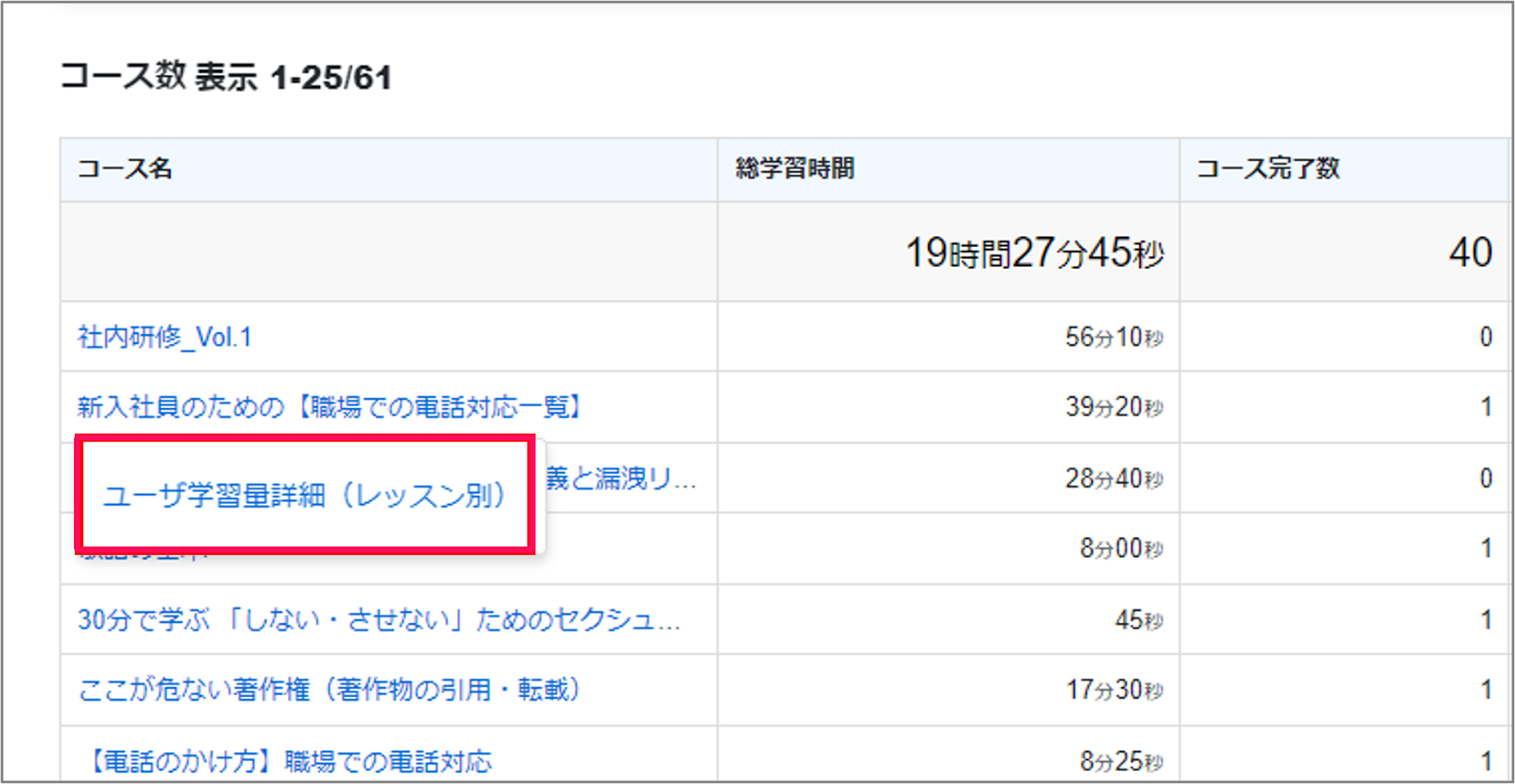The height and width of the screenshot is (784, 1515).
Task: Click the total time 19時間27分45秒 cell
Action: coord(1035,253)
